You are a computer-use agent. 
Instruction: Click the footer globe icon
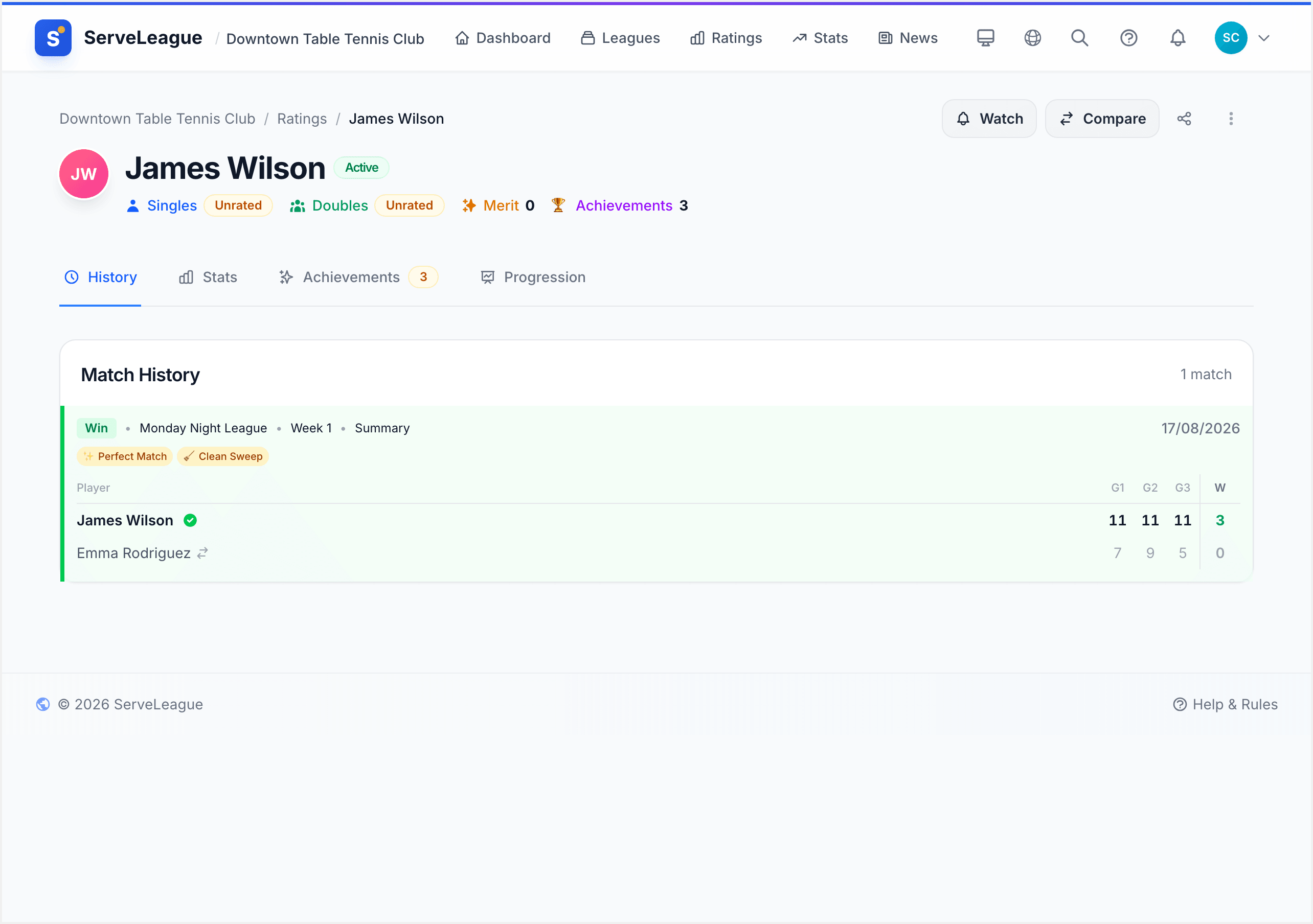point(43,704)
